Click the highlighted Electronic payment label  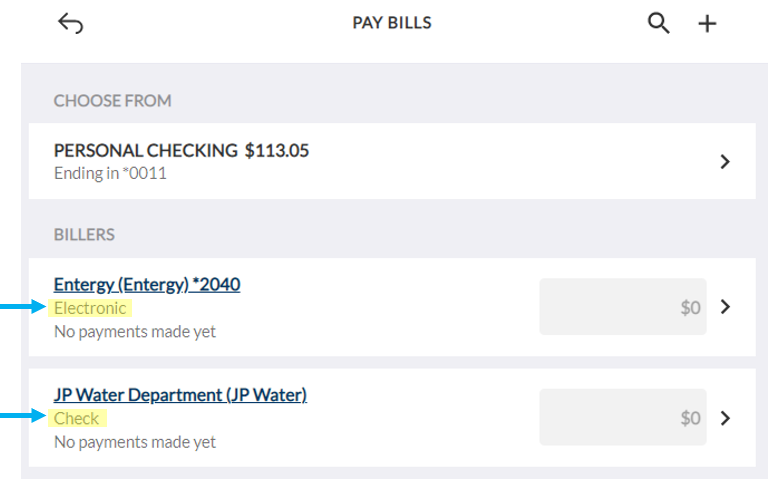(x=90, y=308)
